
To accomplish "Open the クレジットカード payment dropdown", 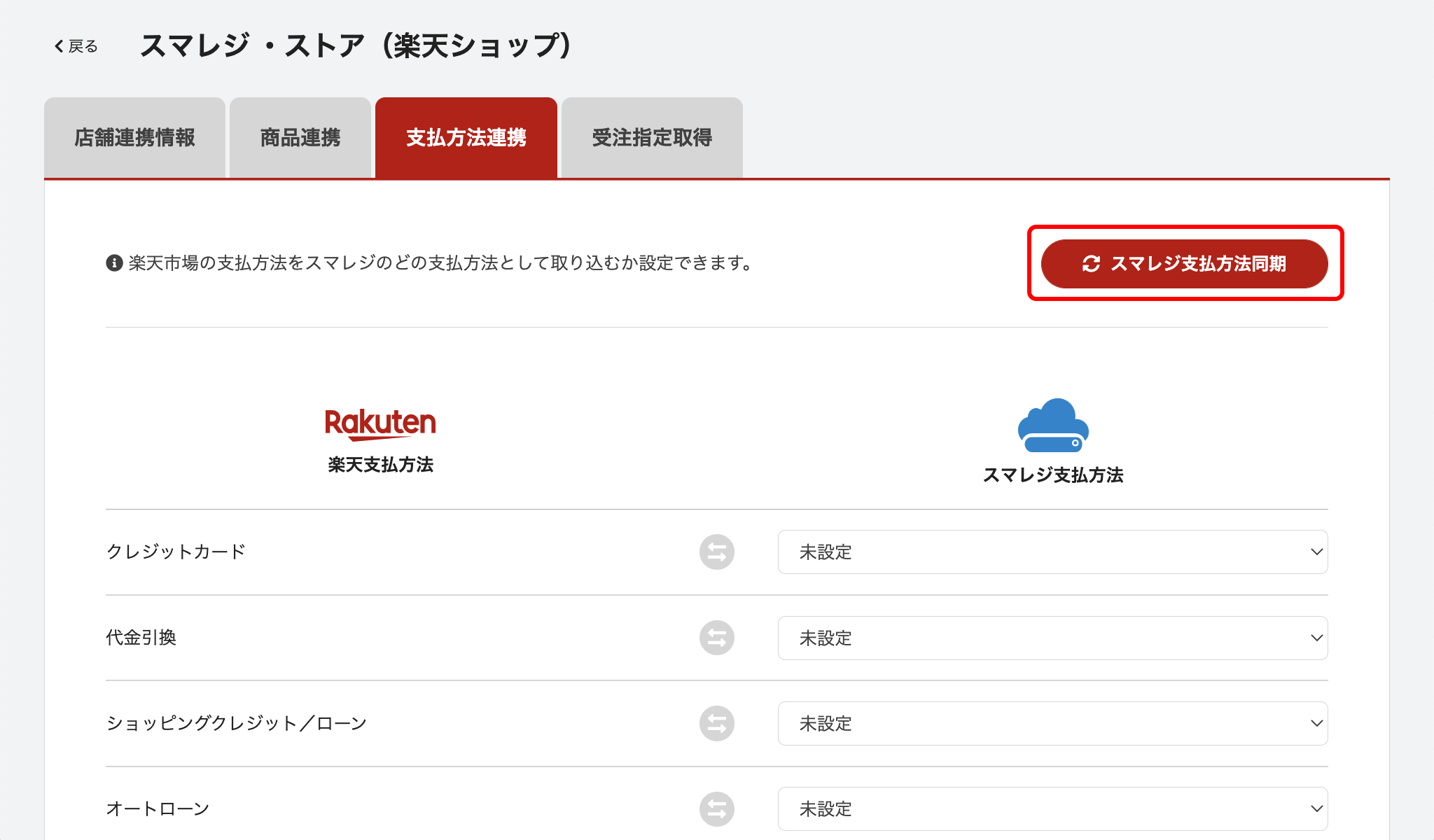I will click(x=1052, y=552).
